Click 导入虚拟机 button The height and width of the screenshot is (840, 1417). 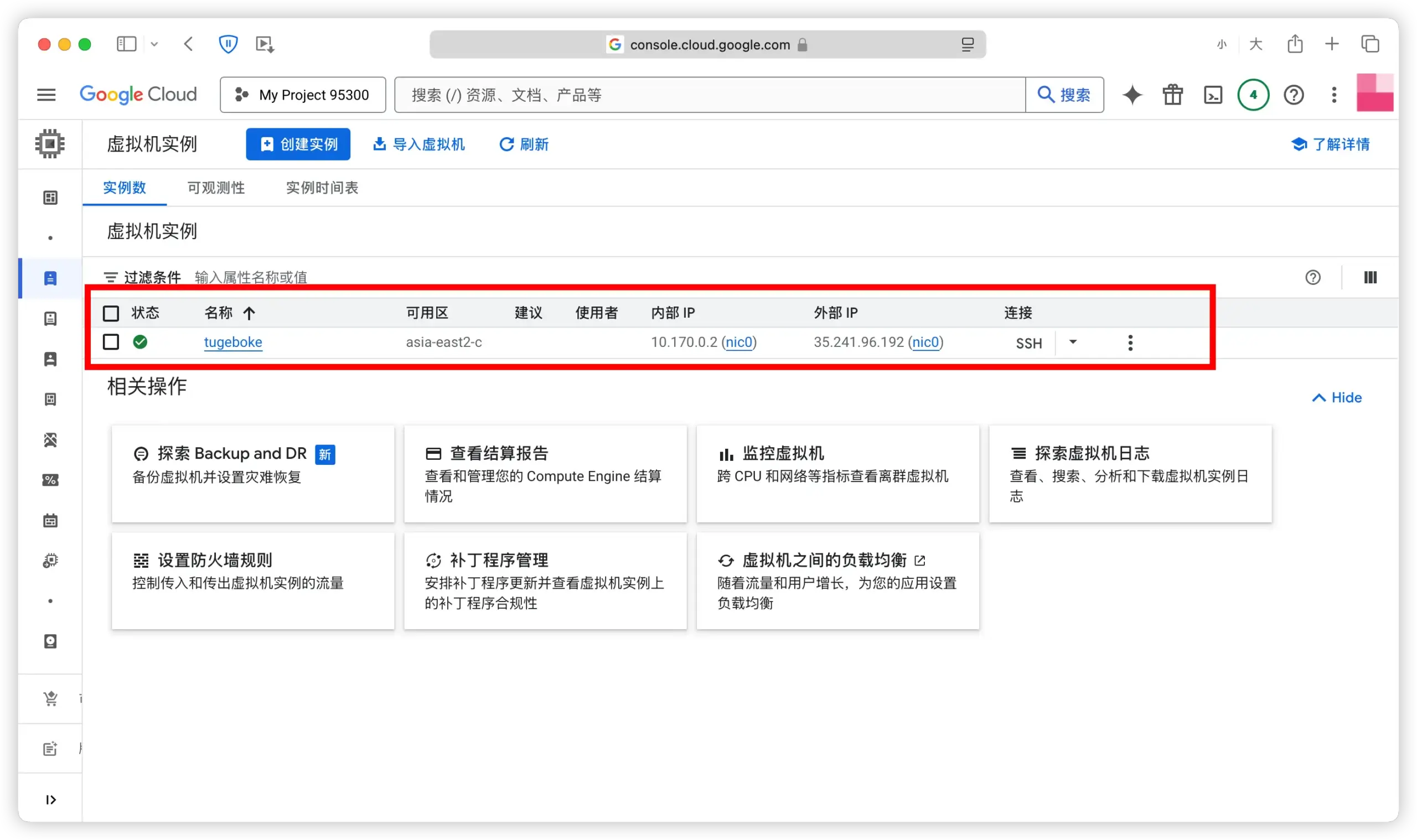point(419,144)
